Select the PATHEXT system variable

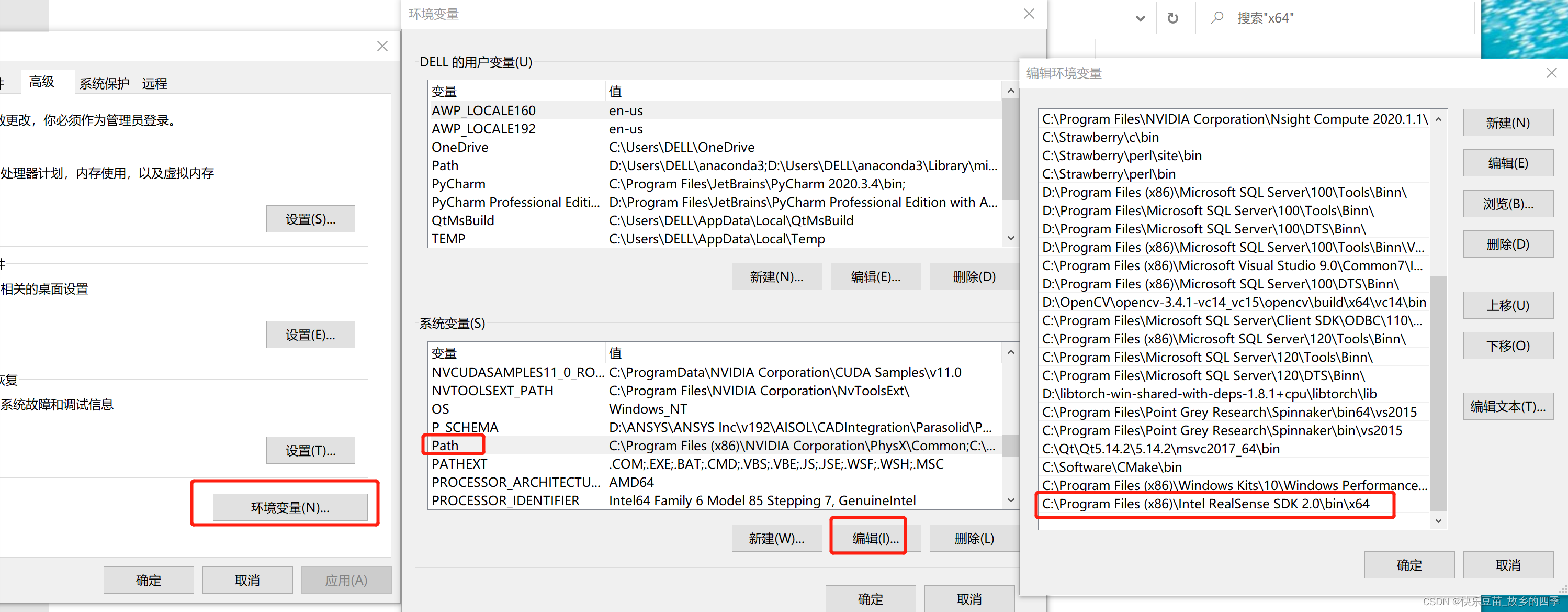(x=715, y=464)
